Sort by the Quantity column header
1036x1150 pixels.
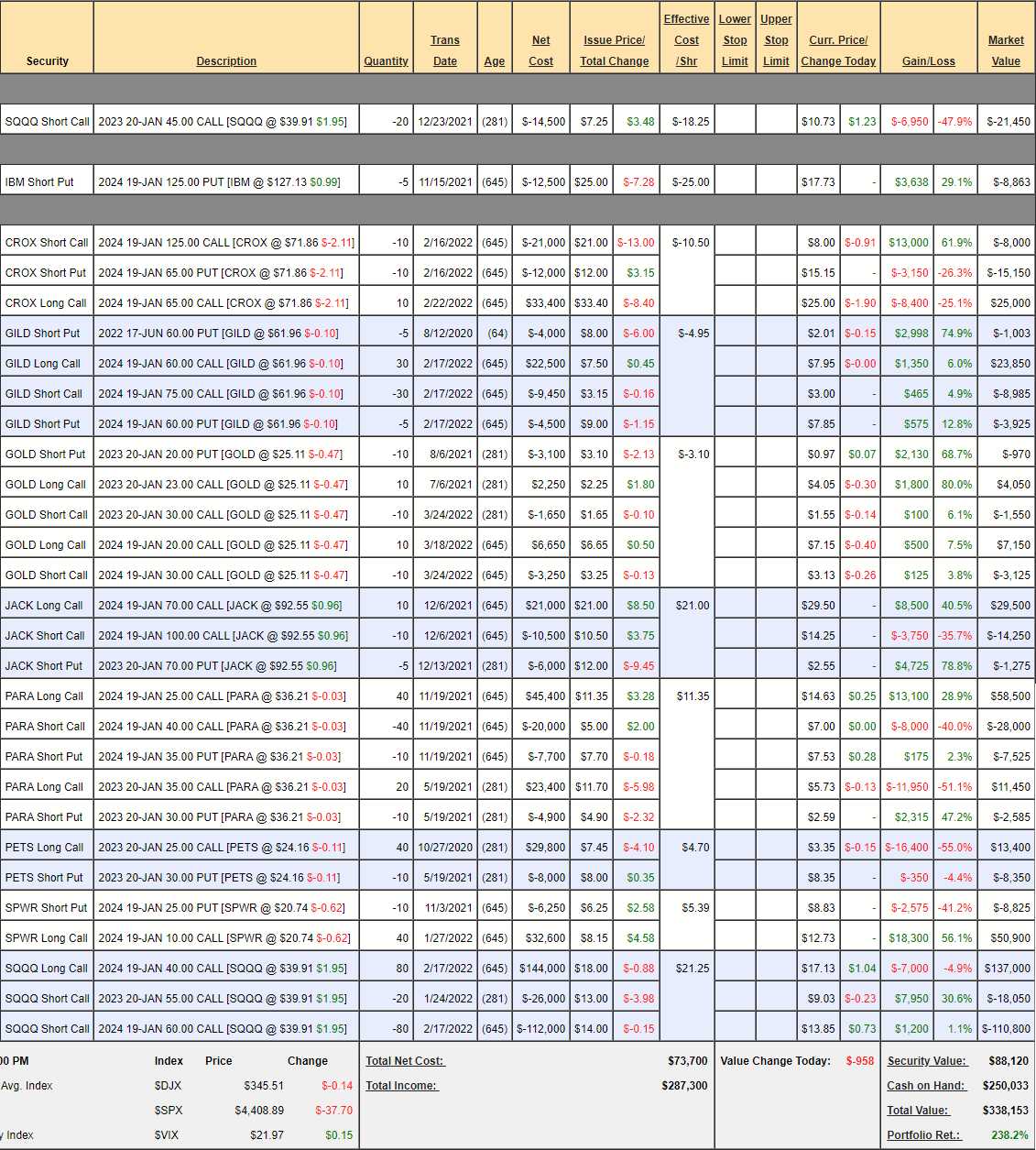386,61
